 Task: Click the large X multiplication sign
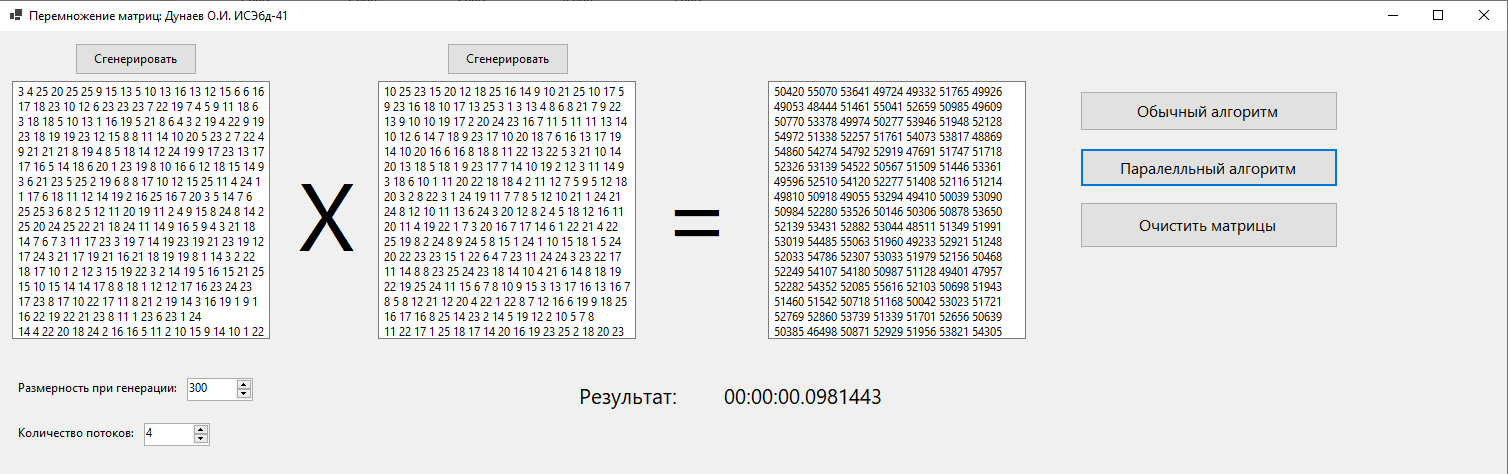coord(327,220)
